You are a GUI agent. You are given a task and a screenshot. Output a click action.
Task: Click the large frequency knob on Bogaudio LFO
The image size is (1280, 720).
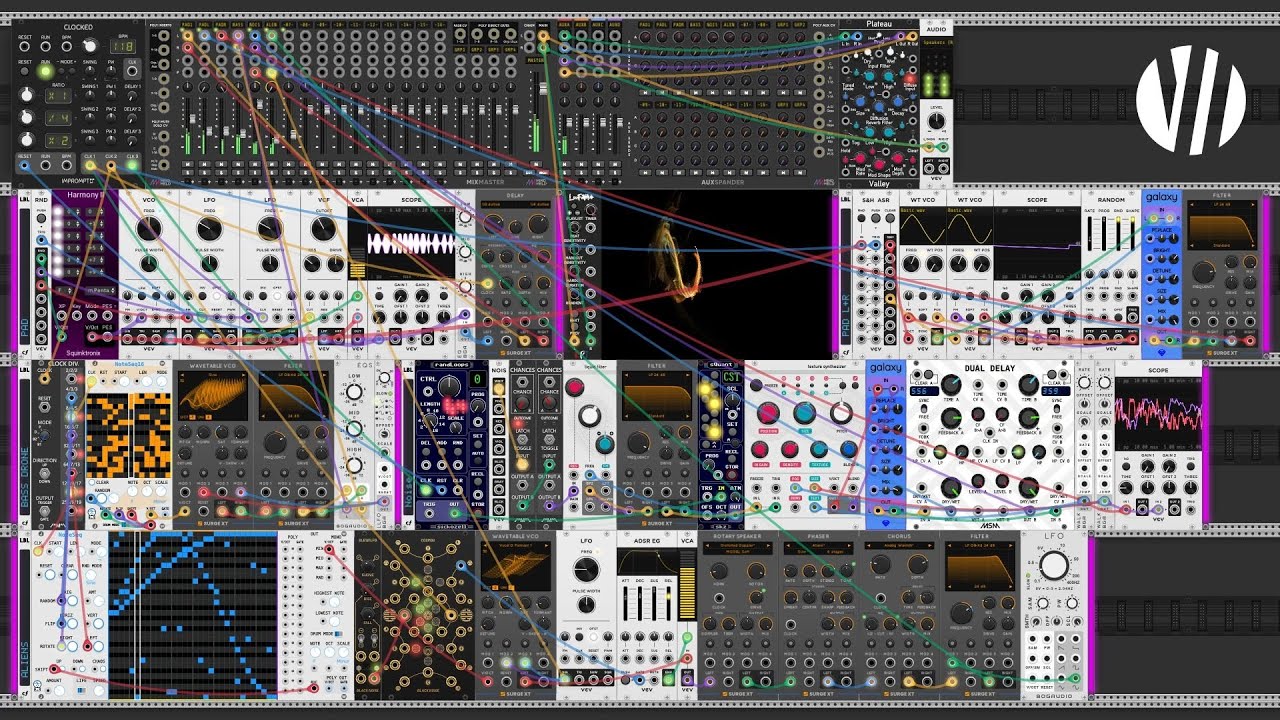pos(1052,567)
